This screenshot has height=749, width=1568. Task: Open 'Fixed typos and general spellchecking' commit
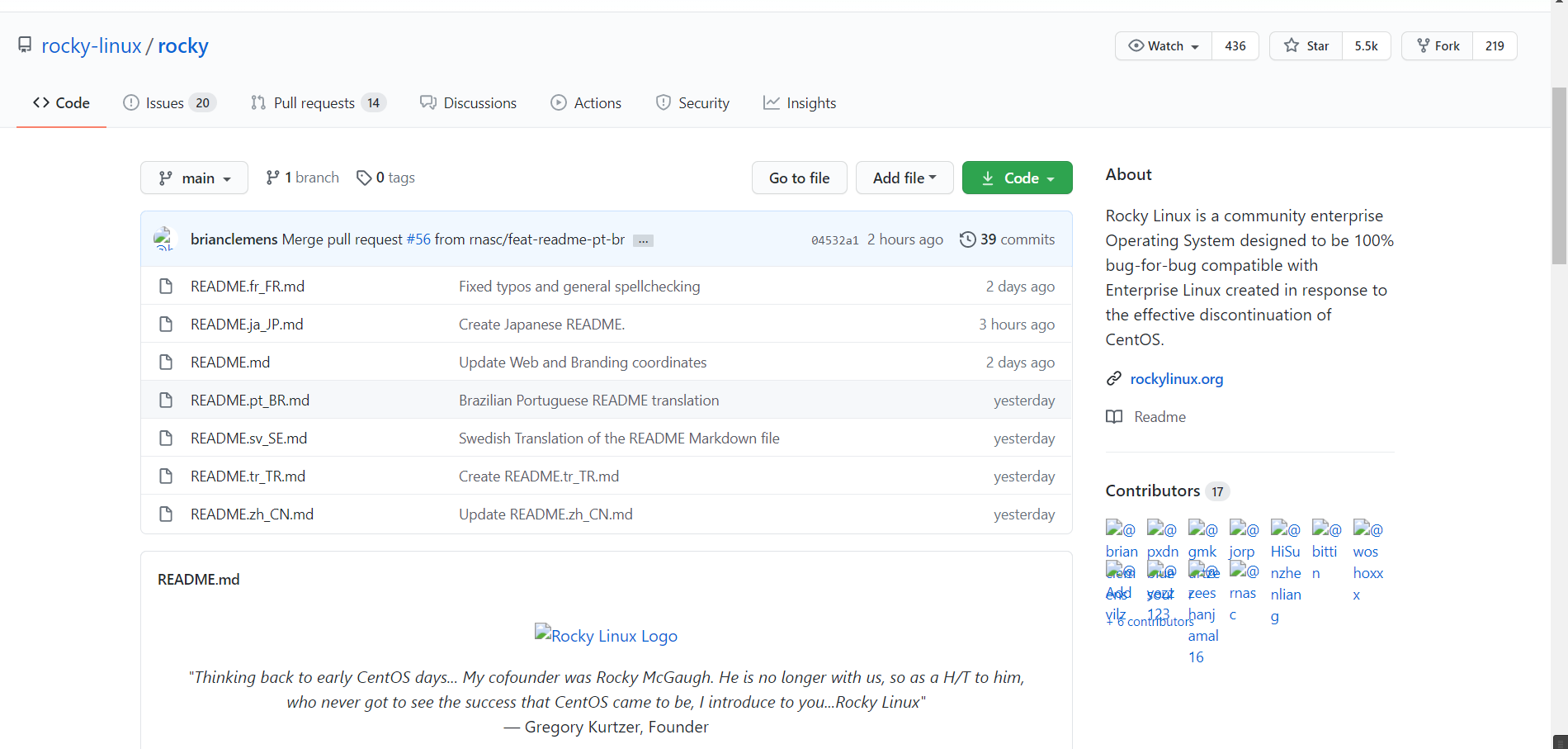tap(579, 287)
